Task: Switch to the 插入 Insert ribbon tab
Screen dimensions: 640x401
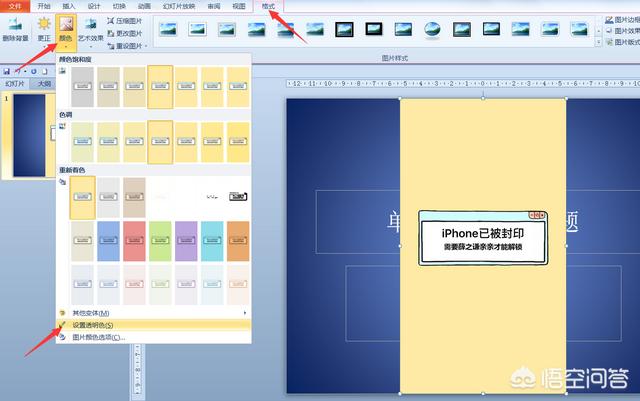Action: pos(69,6)
